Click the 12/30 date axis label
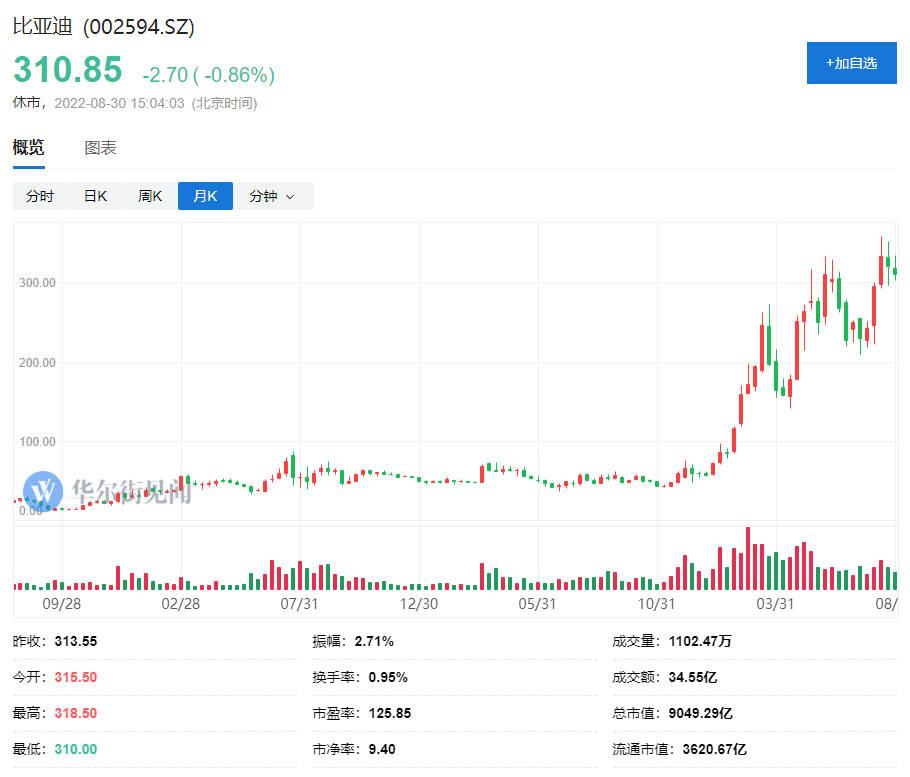910x777 pixels. 419,604
